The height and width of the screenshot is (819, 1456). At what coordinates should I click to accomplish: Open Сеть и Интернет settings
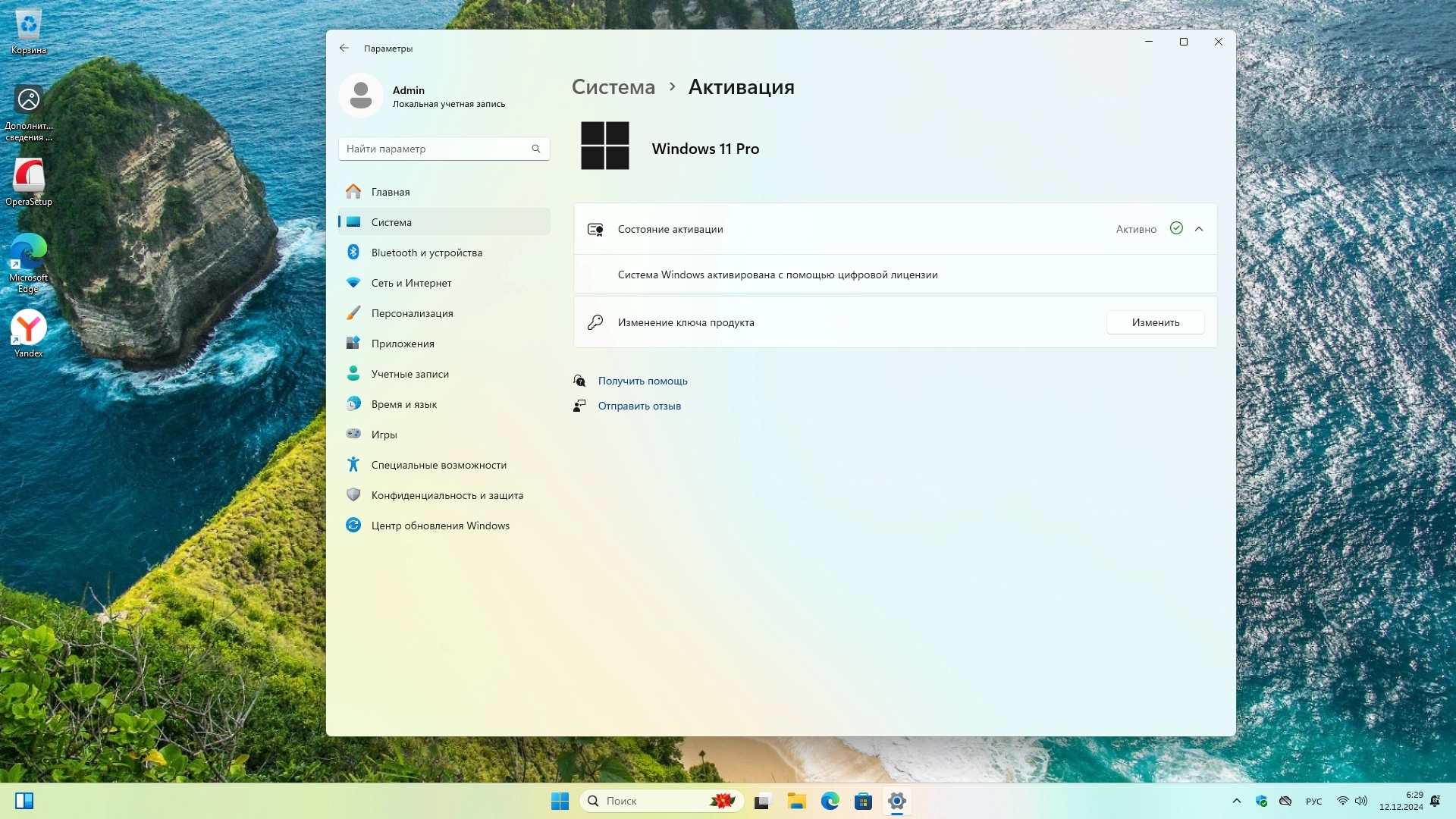pos(411,283)
